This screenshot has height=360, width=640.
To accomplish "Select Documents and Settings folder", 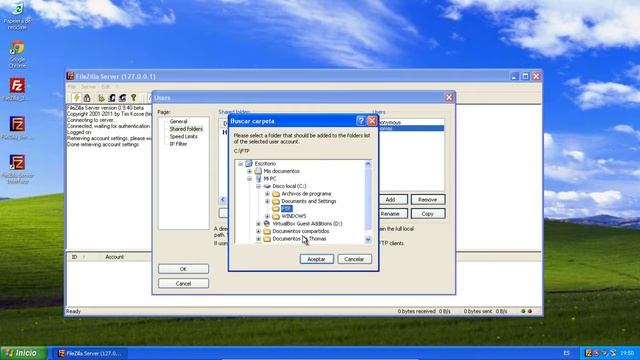I will click(309, 201).
